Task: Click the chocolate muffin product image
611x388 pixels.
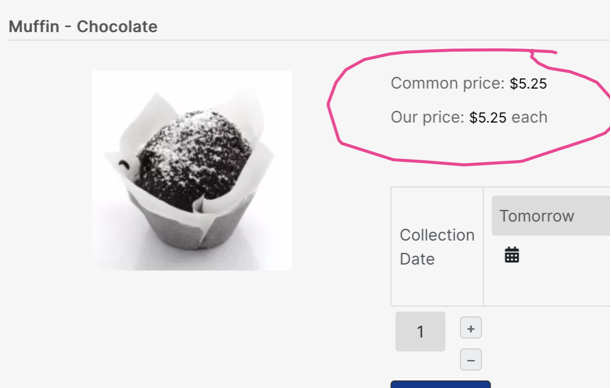Action: [192, 170]
